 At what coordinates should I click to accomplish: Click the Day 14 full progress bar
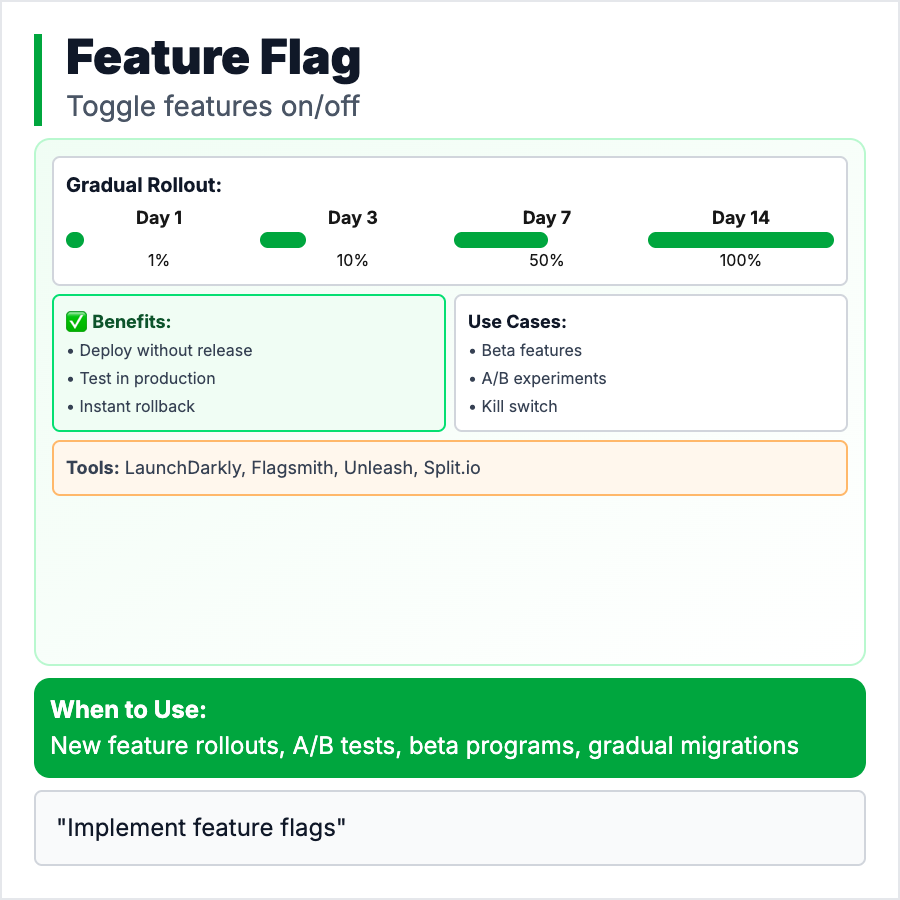[740, 240]
